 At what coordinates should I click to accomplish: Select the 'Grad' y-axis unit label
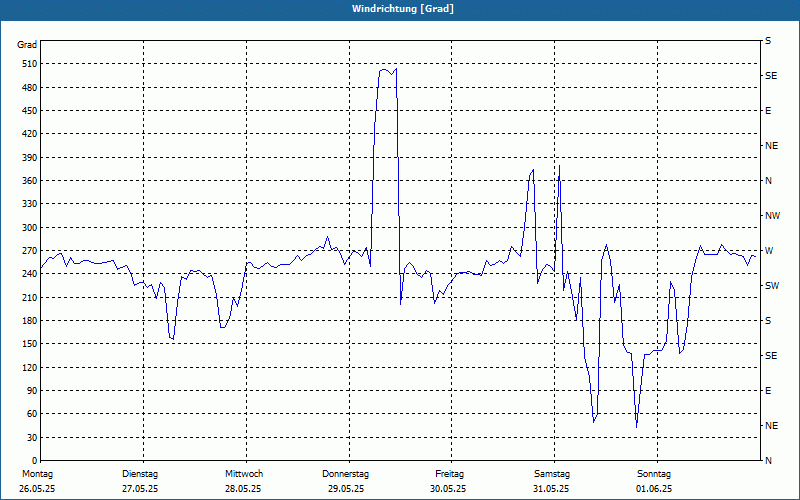click(27, 45)
